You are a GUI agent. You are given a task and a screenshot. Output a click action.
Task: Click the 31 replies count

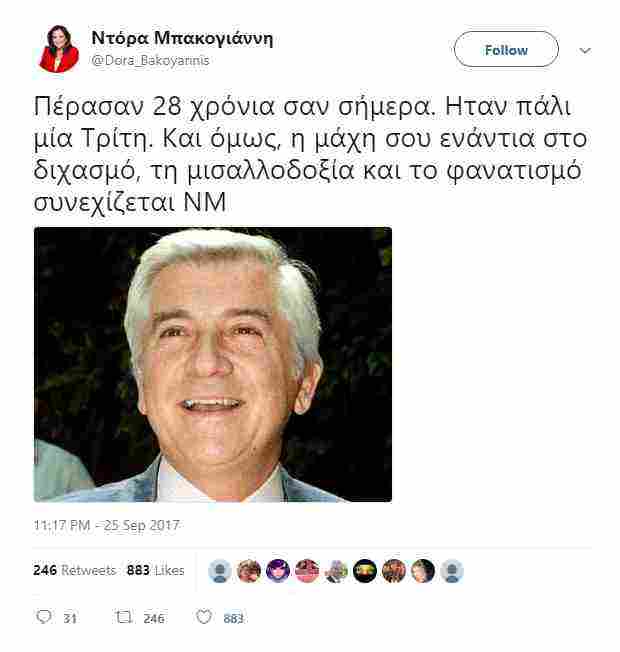pyautogui.click(x=70, y=619)
